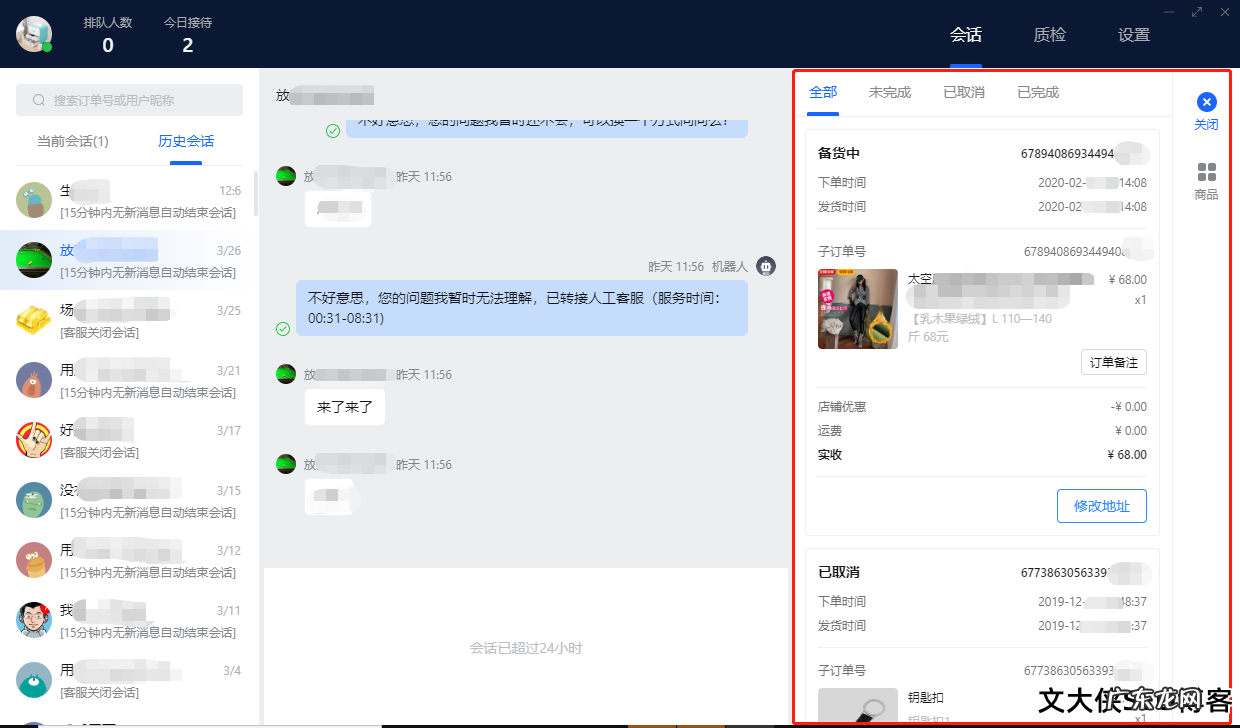Viewport: 1240px width, 728px height.
Task: Switch to the 未完成 order filter tab
Action: tap(889, 91)
